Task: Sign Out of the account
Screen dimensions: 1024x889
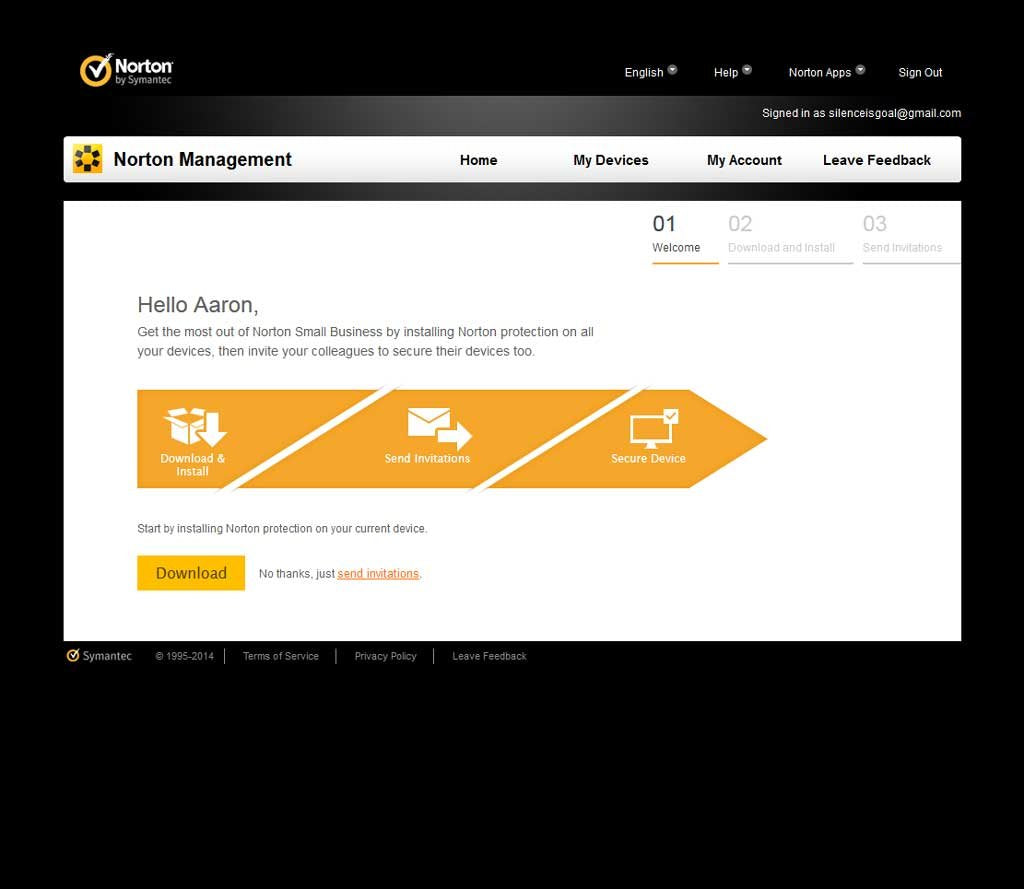Action: pos(920,72)
